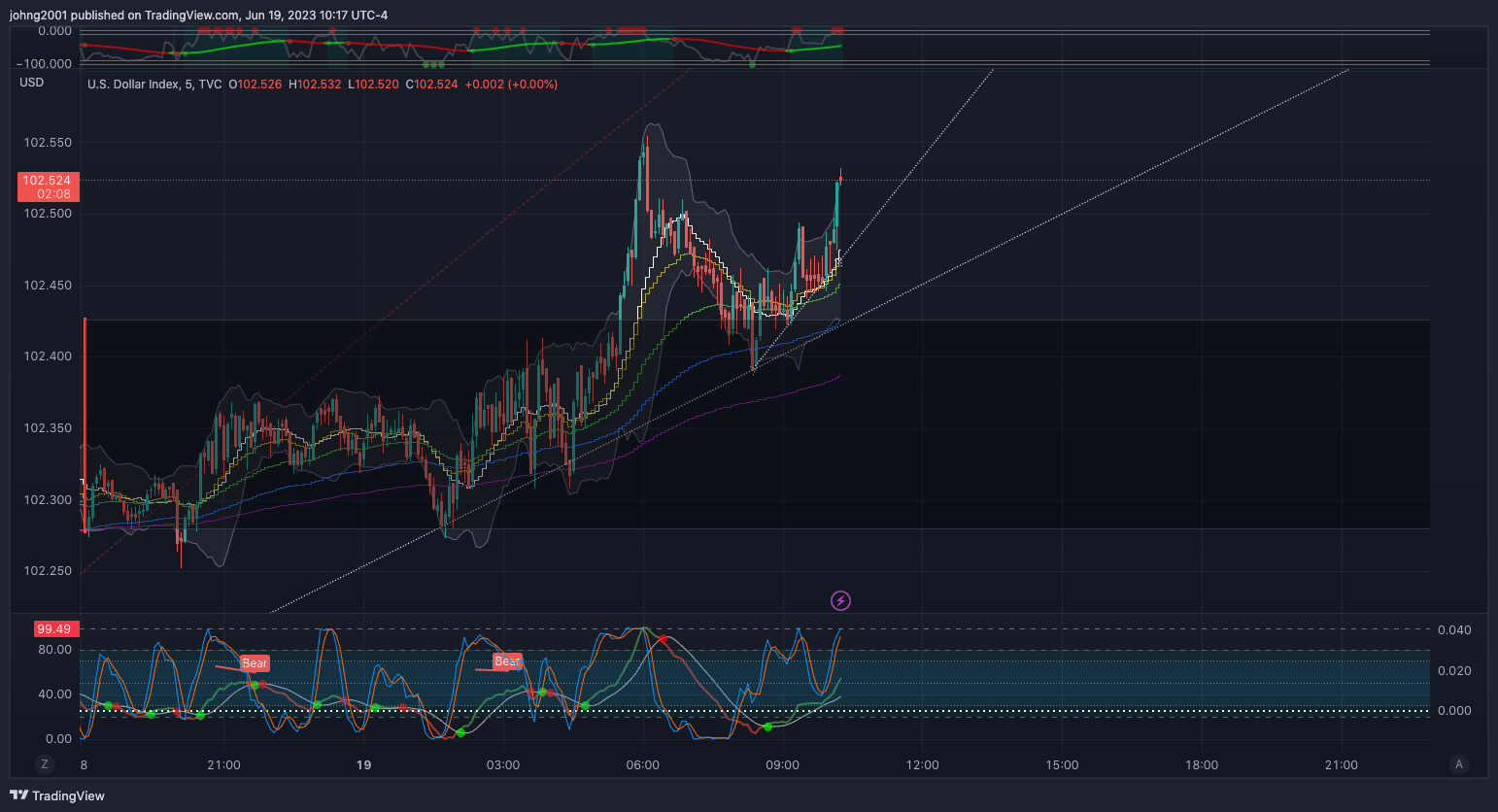Click the Z timezone button on time axis

coord(44,764)
